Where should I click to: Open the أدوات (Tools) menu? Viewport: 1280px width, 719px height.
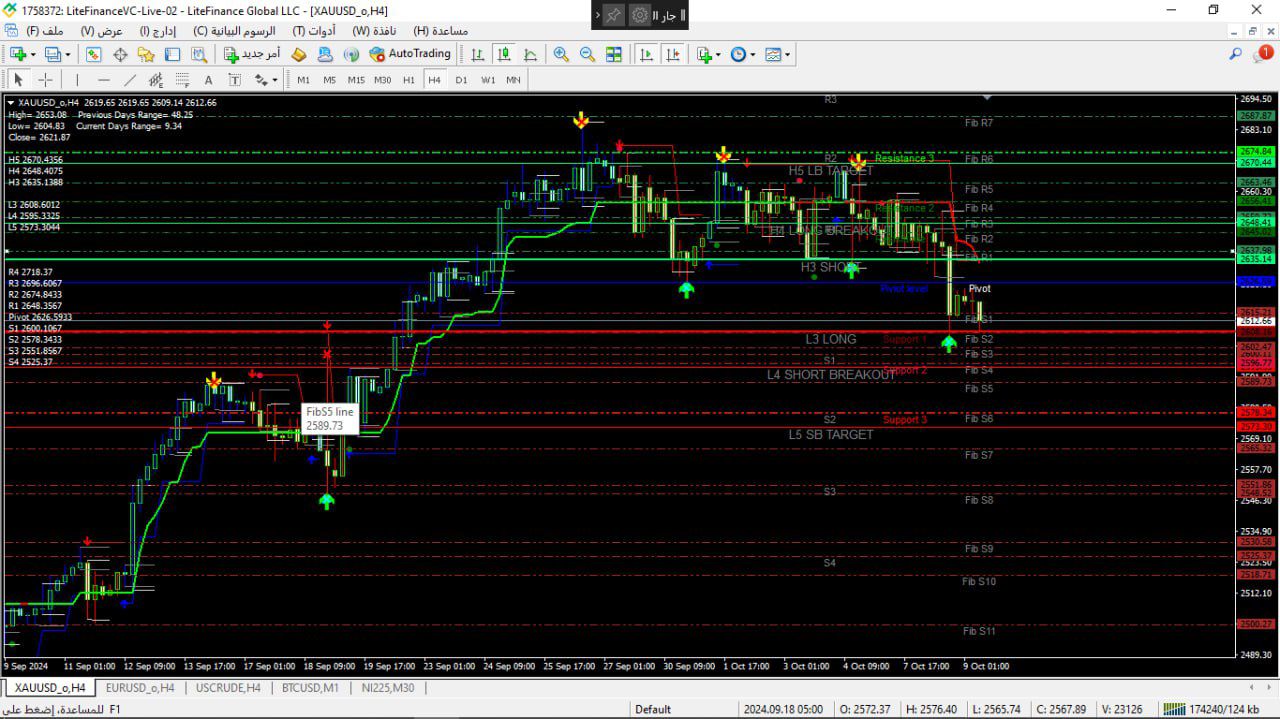313,31
